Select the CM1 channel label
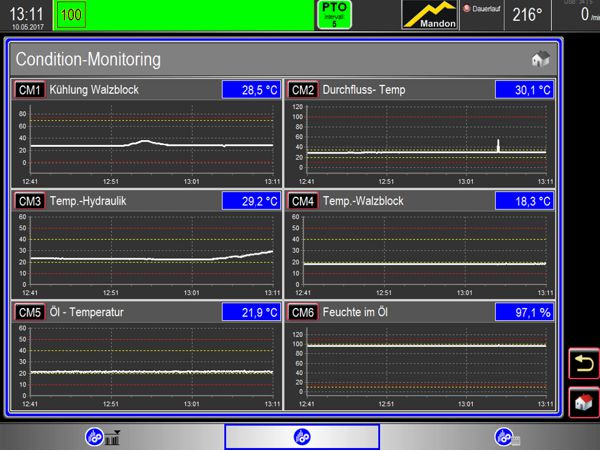 coord(29,90)
